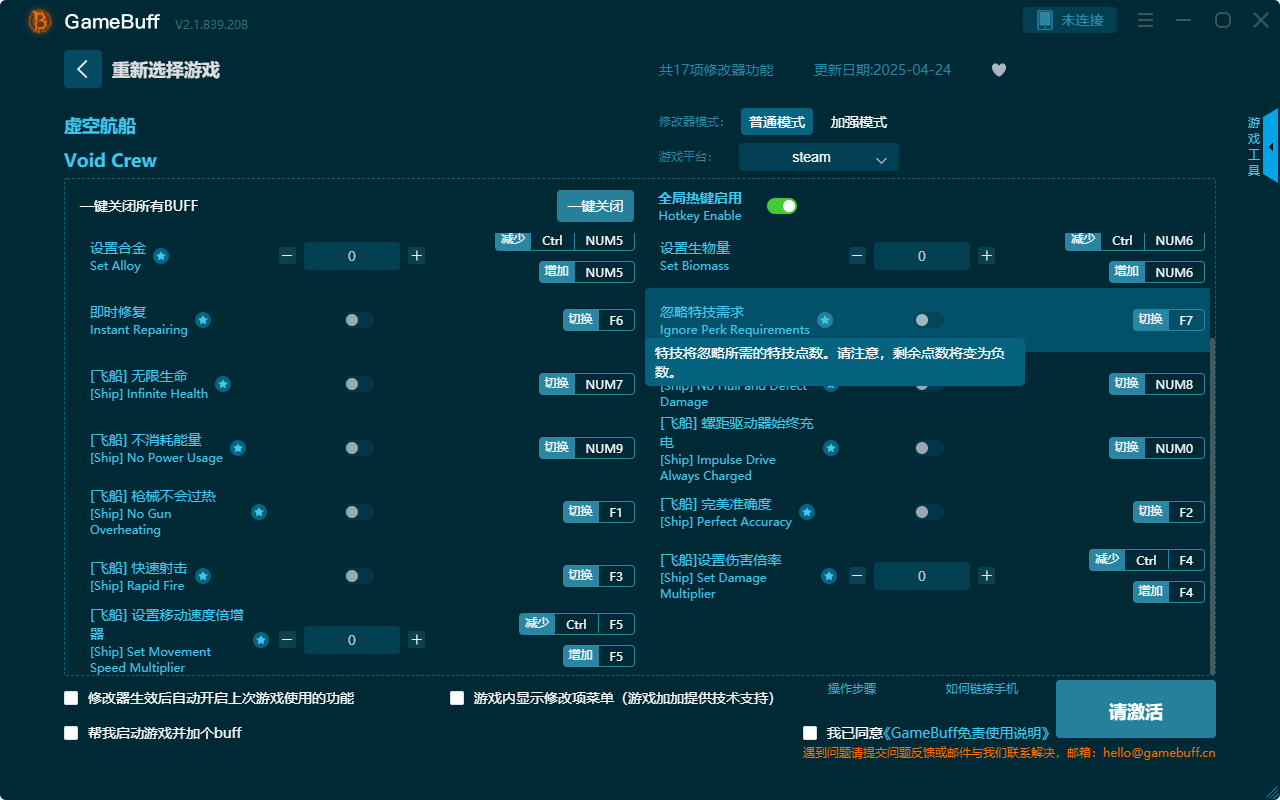Click the star beside Ignore Perk Requirements

tap(825, 320)
